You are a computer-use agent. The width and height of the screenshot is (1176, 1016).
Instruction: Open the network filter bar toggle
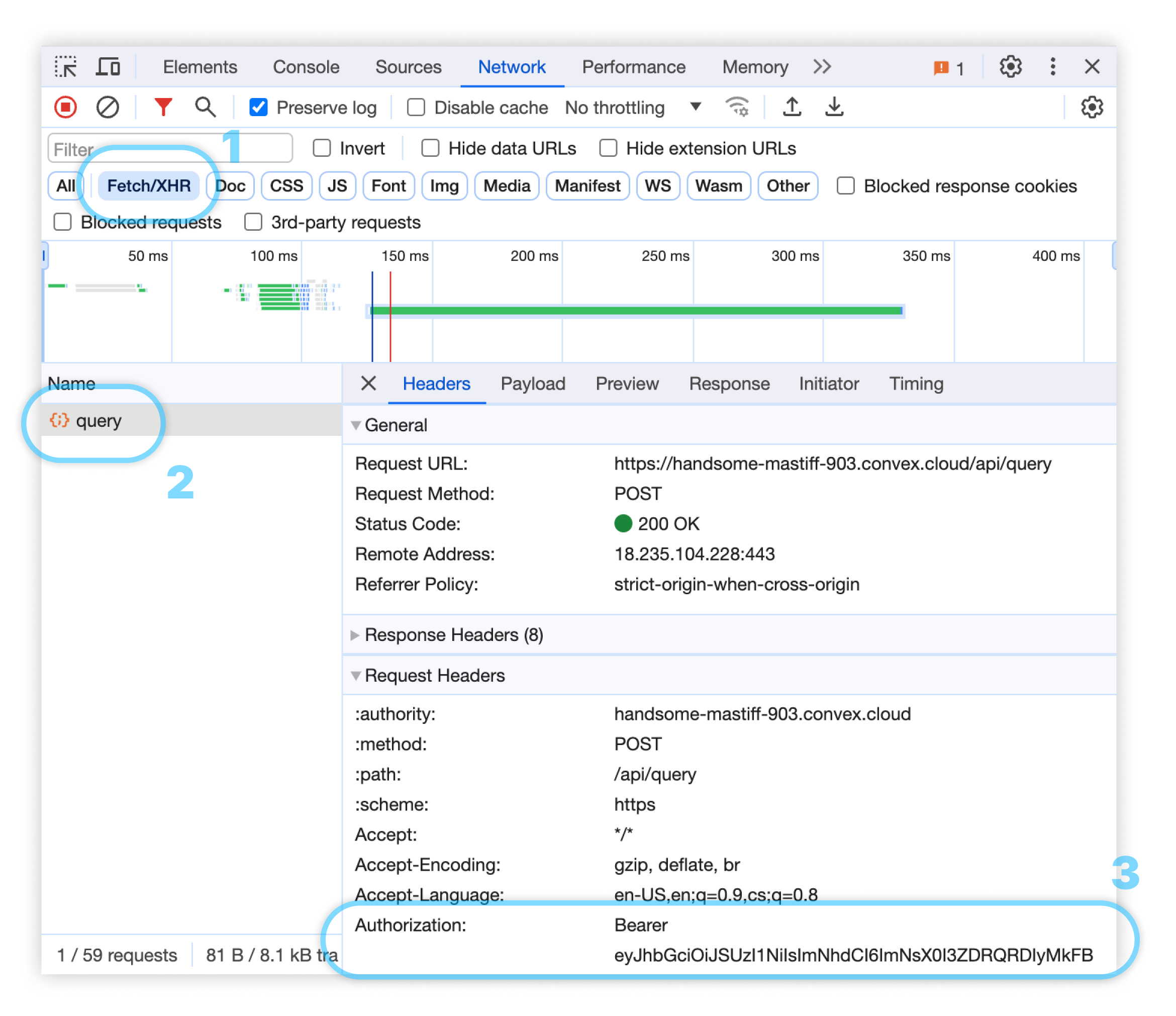click(x=163, y=107)
